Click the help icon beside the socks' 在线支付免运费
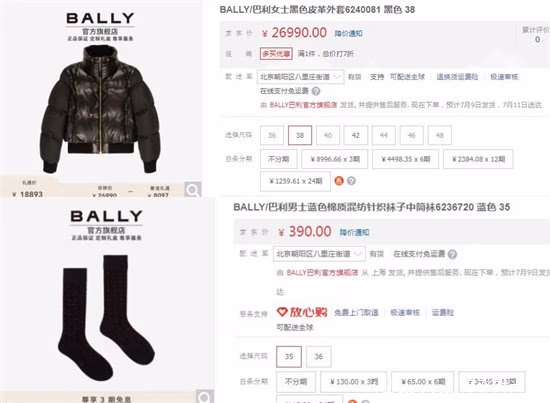 452,254
